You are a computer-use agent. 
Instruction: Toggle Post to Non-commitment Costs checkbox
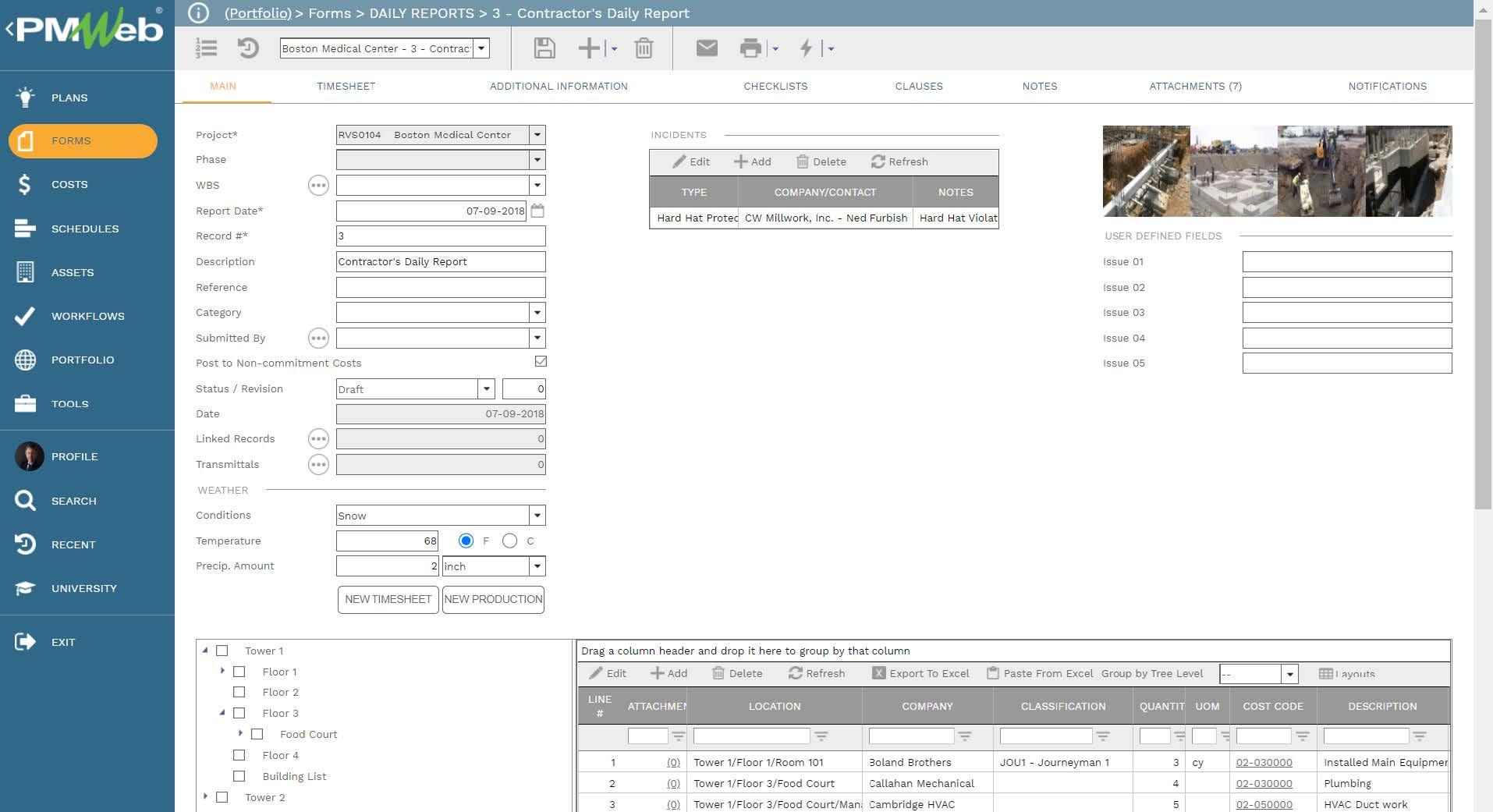(x=541, y=361)
